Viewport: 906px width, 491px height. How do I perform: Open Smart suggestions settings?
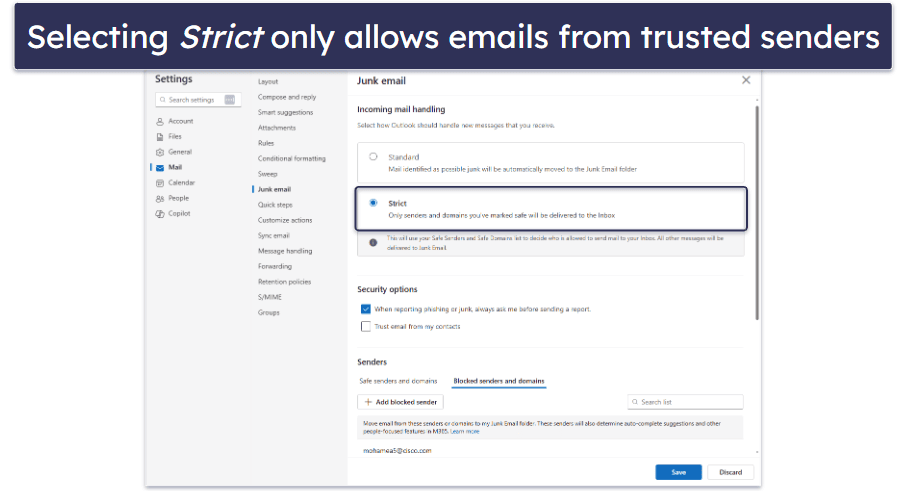(x=285, y=113)
